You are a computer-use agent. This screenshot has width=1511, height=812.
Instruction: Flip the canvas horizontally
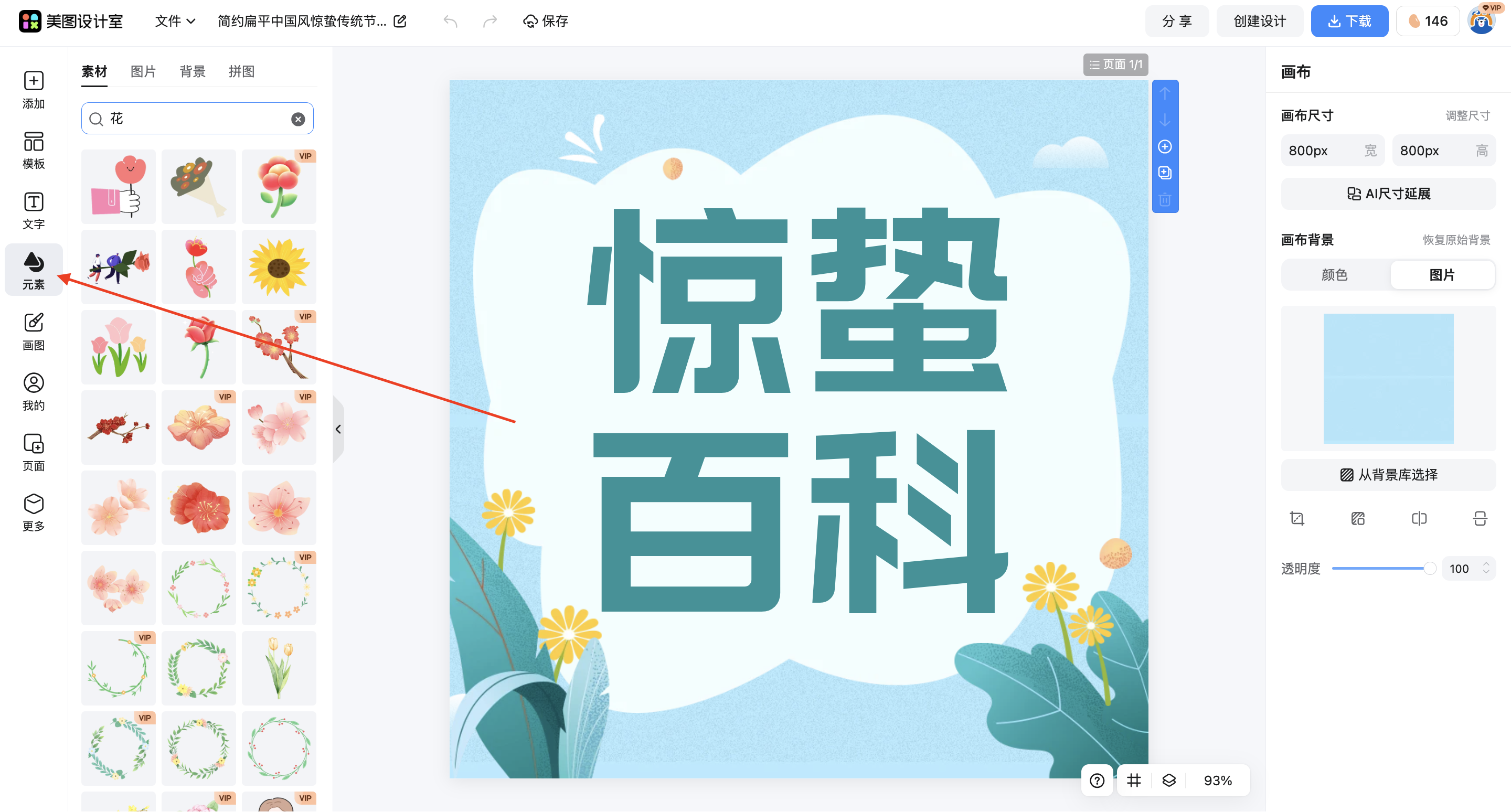1420,518
